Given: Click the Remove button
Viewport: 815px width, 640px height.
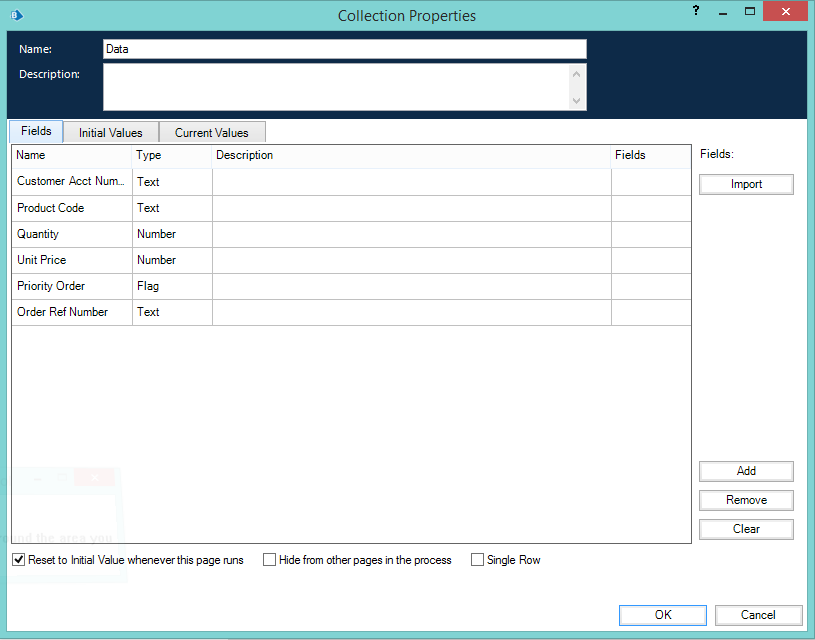Looking at the screenshot, I should (x=746, y=500).
